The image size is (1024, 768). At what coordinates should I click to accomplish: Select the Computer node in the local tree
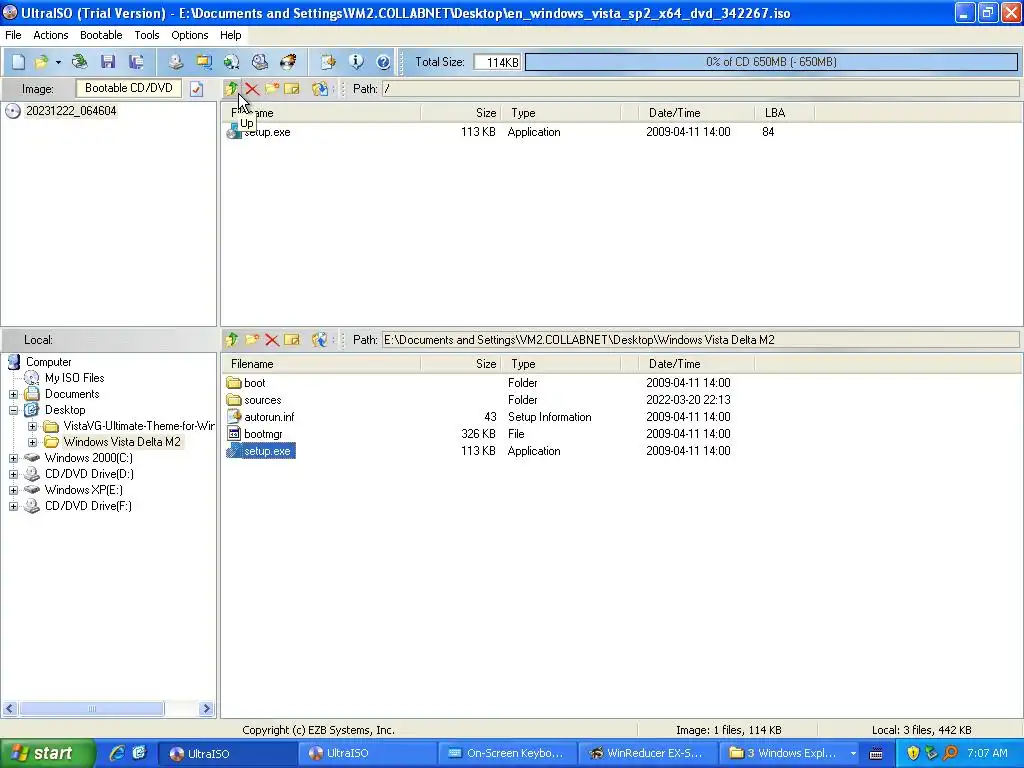tap(48, 362)
